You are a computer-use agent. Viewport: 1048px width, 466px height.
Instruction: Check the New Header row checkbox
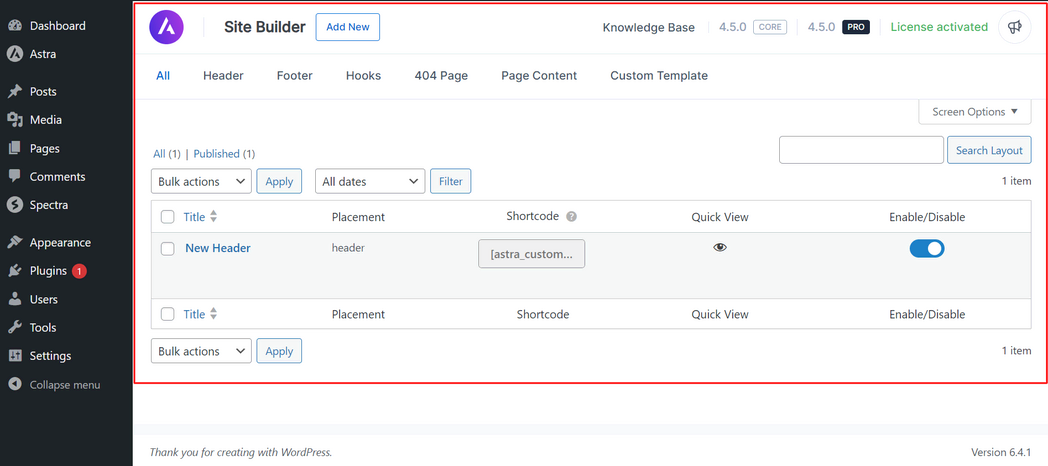(168, 248)
